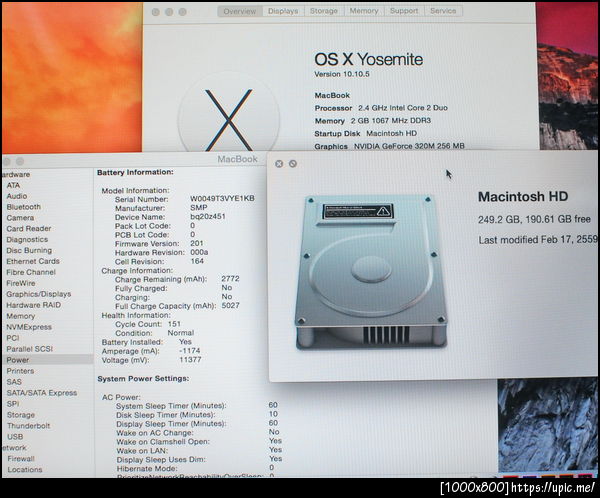Click the 249.2 GB, 190.61 GB free text
Image resolution: width=600 pixels, height=498 pixels.
pos(534,219)
